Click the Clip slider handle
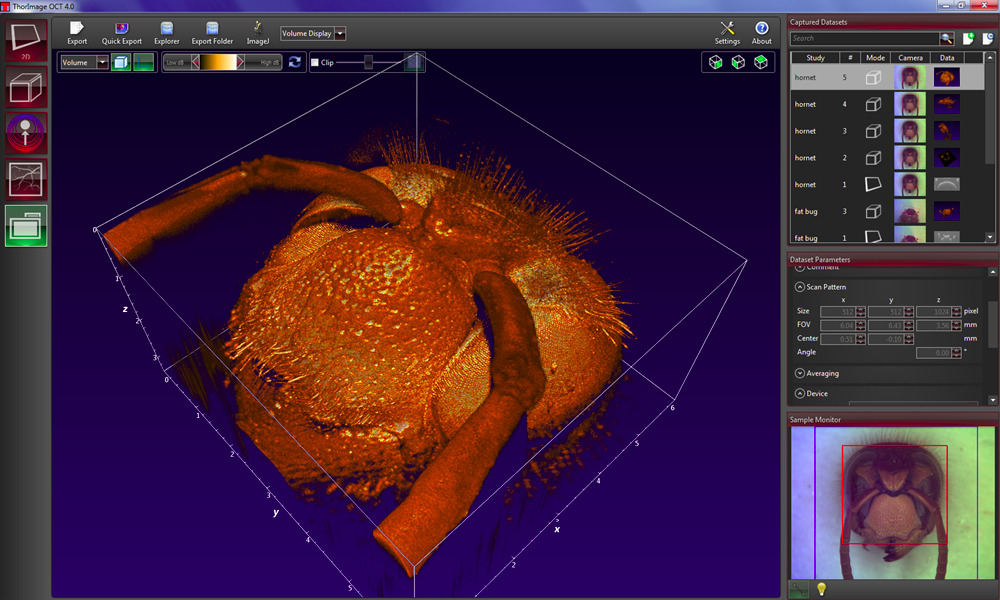 (368, 62)
